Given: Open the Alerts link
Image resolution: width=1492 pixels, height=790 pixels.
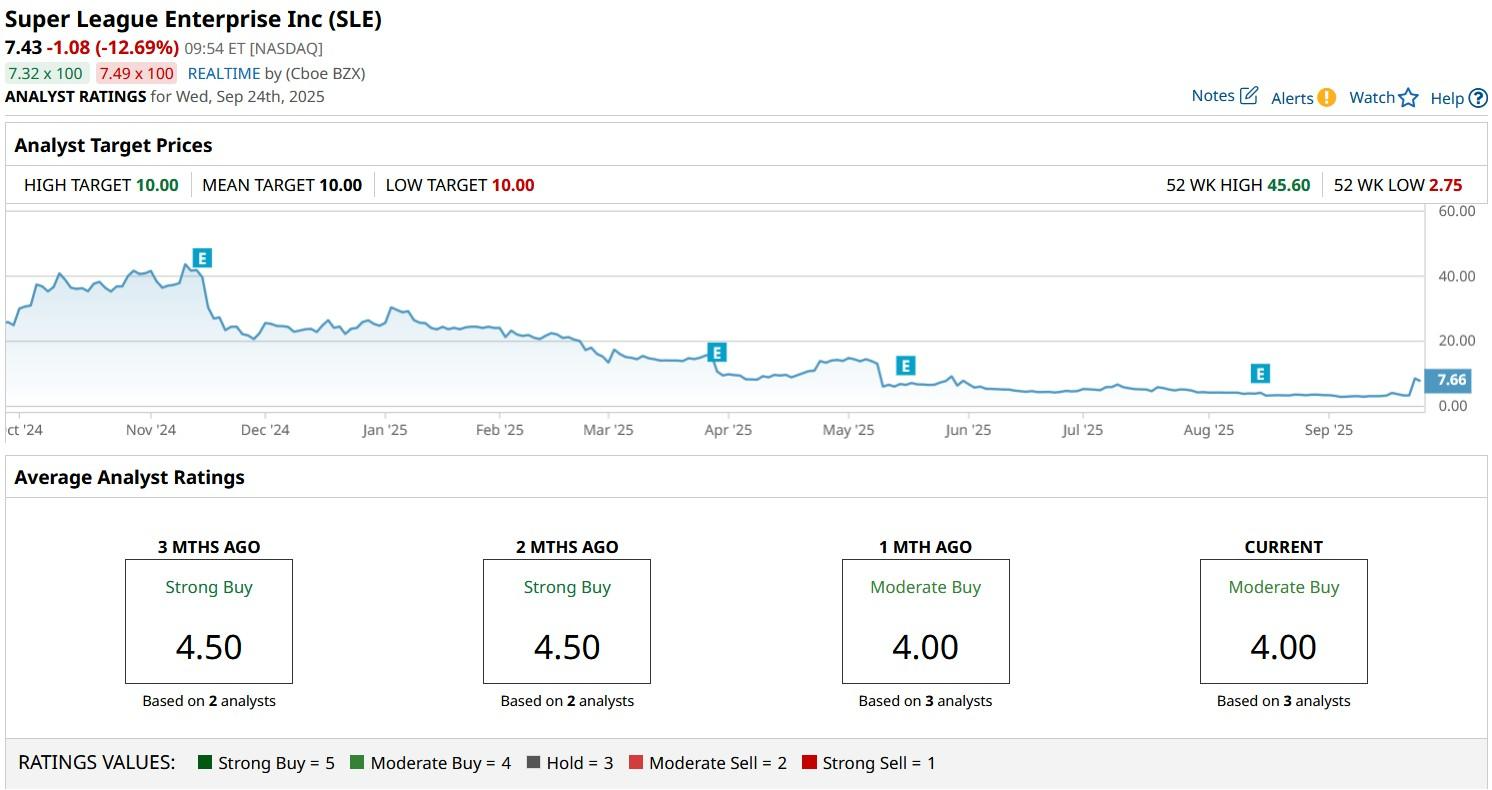Looking at the screenshot, I should pyautogui.click(x=1292, y=98).
